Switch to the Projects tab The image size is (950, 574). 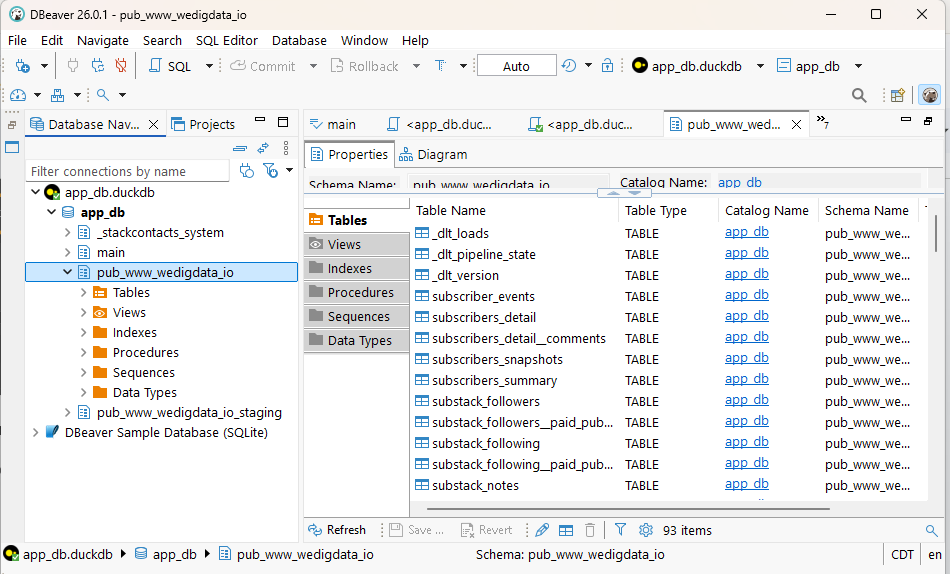pos(204,124)
